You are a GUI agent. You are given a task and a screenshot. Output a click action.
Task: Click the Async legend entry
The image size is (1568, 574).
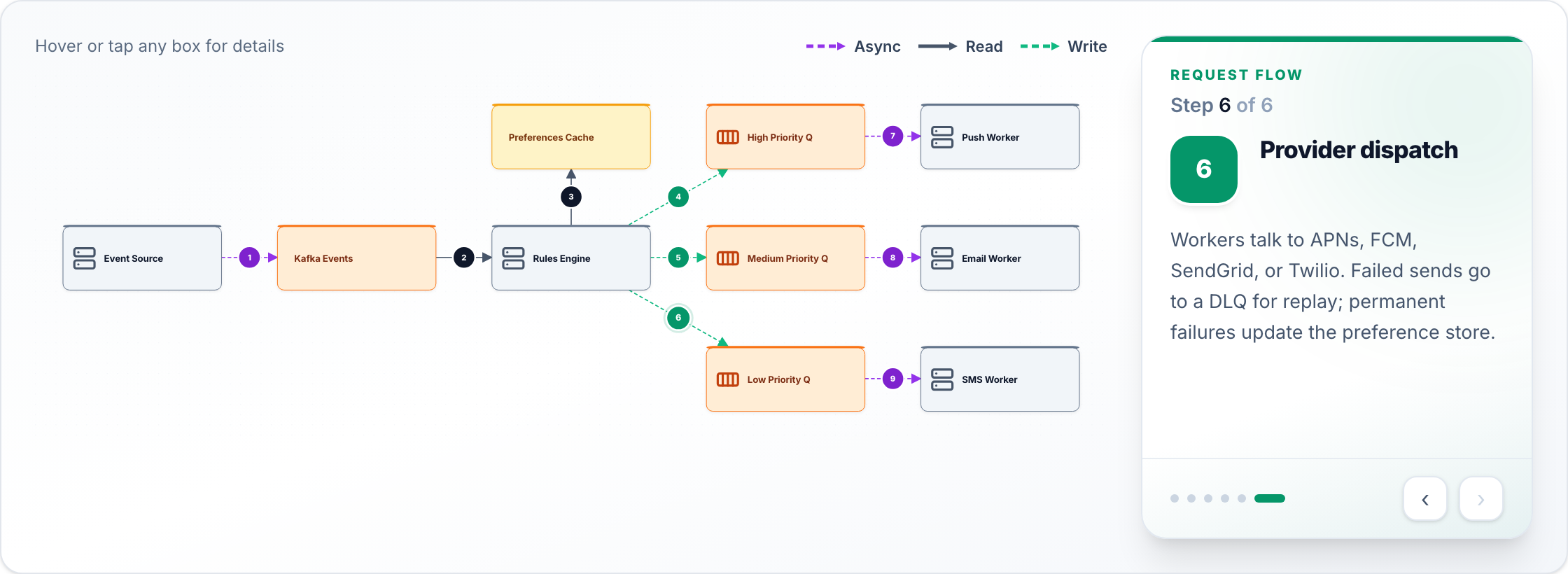[853, 46]
